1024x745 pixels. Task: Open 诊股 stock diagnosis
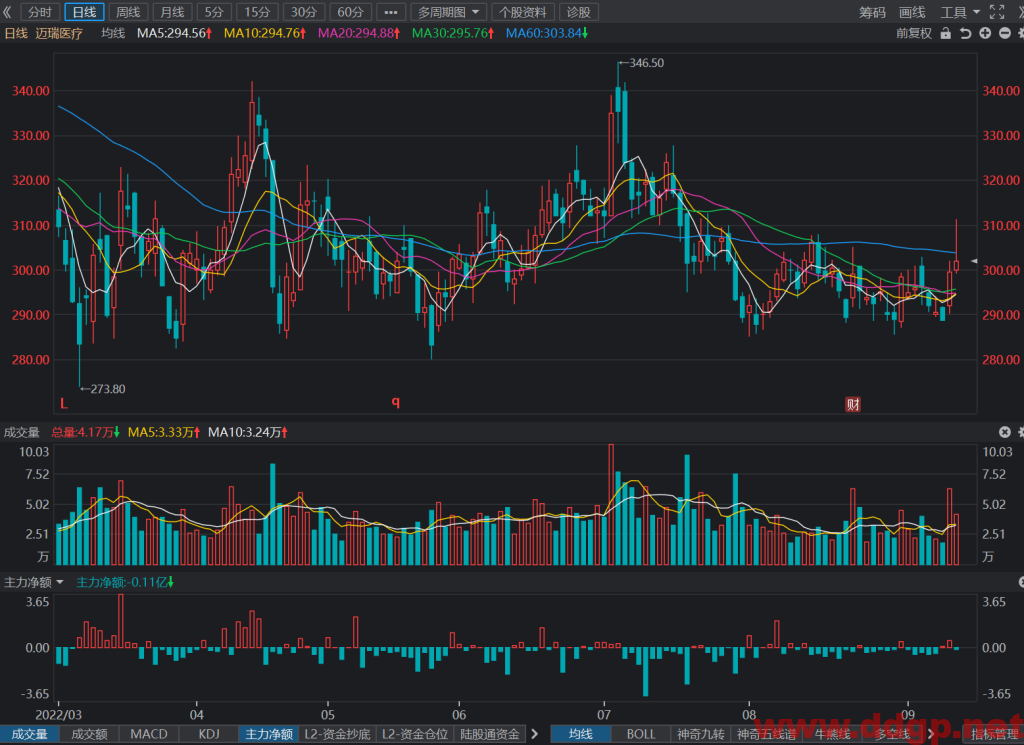[x=578, y=12]
